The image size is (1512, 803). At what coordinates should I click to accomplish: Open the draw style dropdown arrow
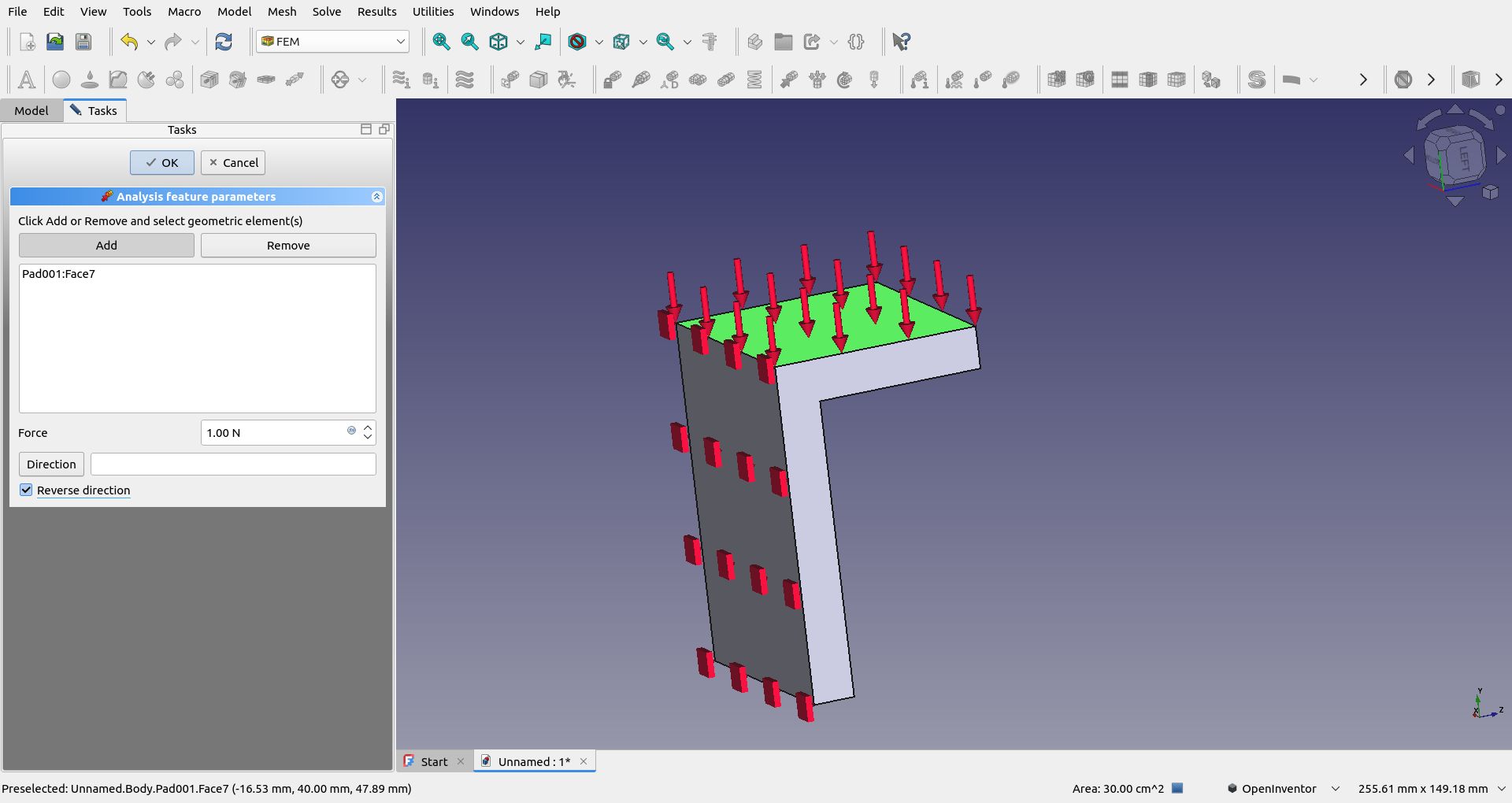[599, 42]
